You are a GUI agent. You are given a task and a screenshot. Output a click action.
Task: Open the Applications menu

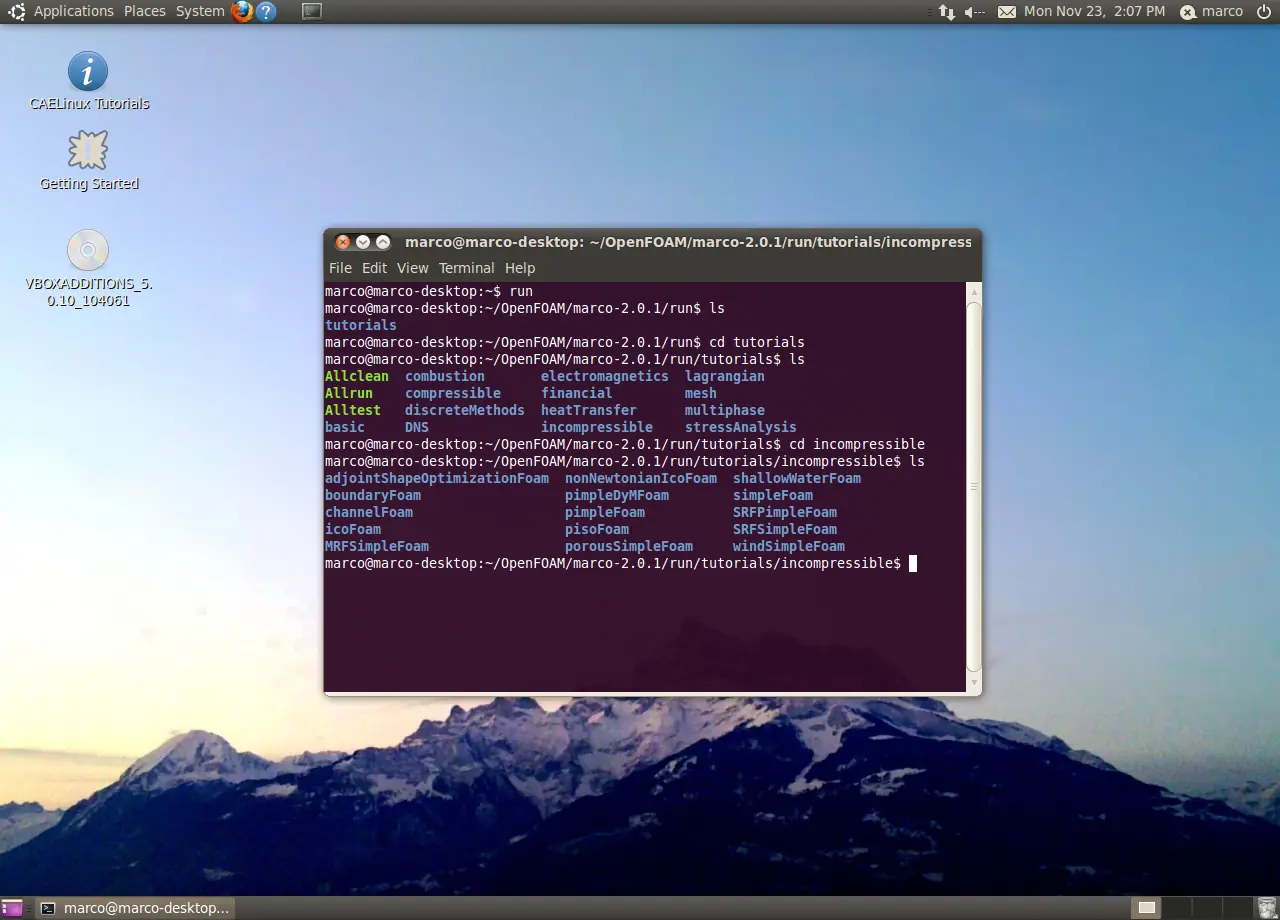(74, 12)
